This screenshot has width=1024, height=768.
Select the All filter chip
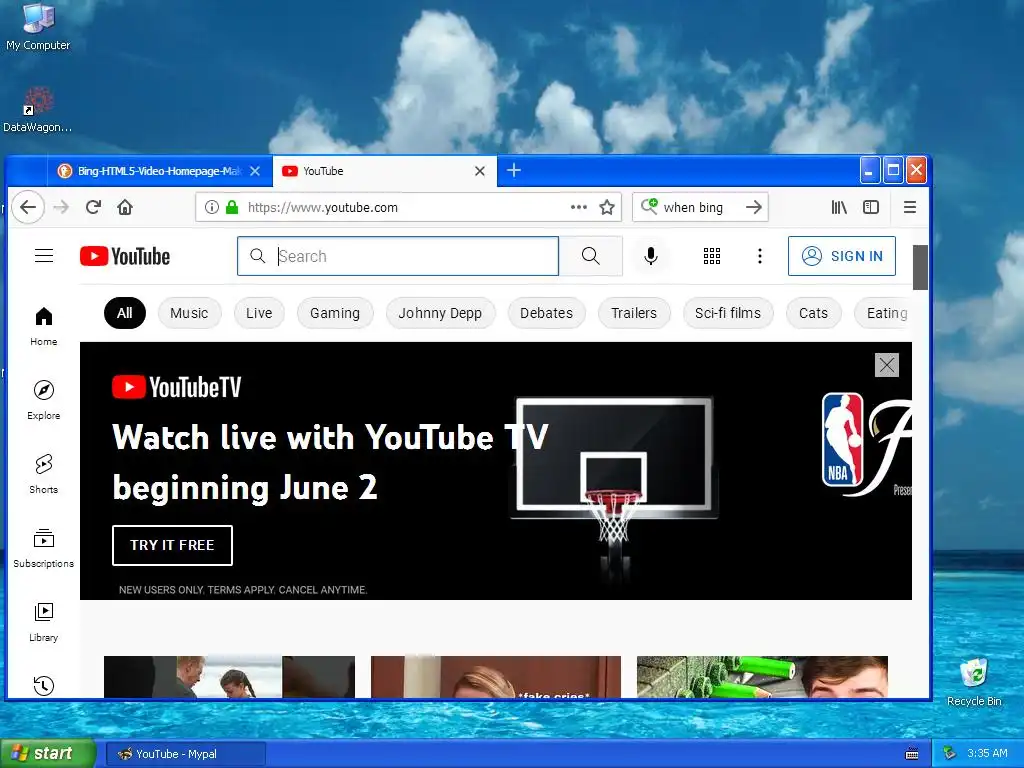pos(125,313)
